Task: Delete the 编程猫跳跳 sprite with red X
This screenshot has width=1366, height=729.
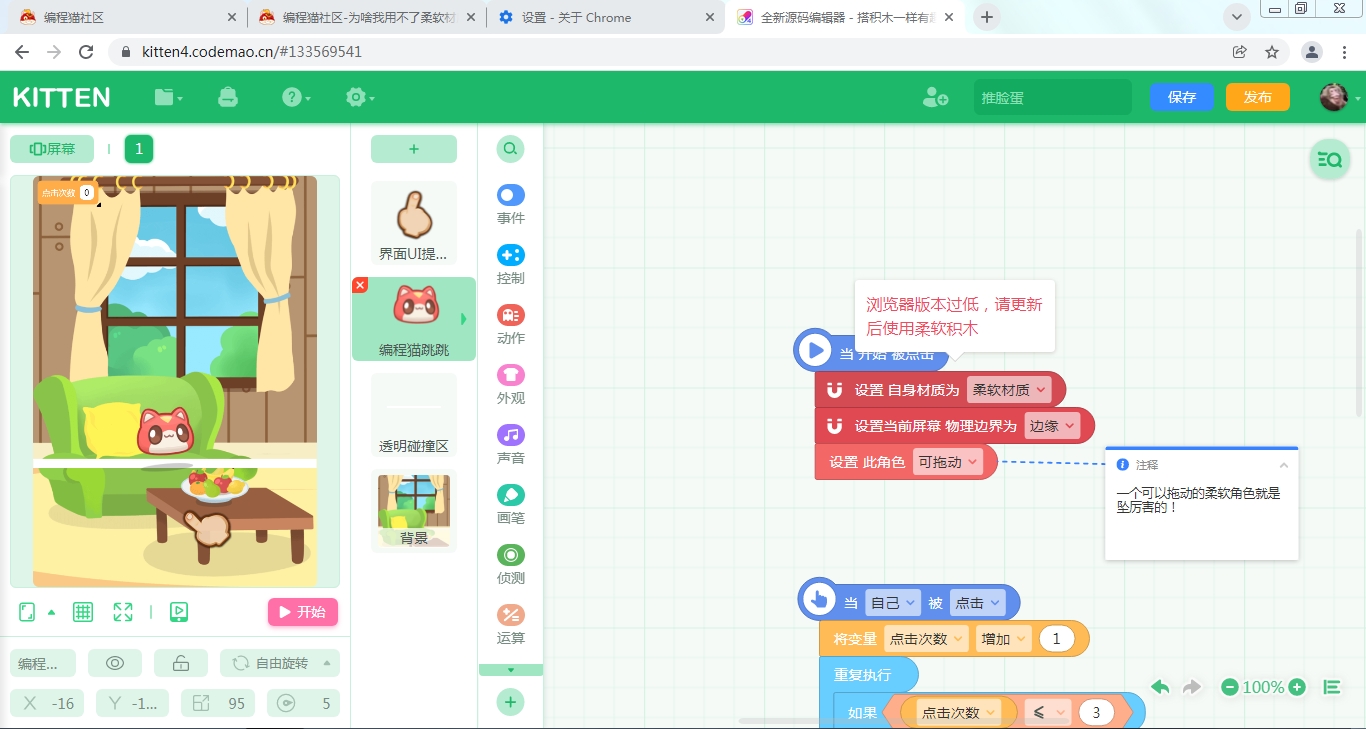Action: tap(360, 285)
